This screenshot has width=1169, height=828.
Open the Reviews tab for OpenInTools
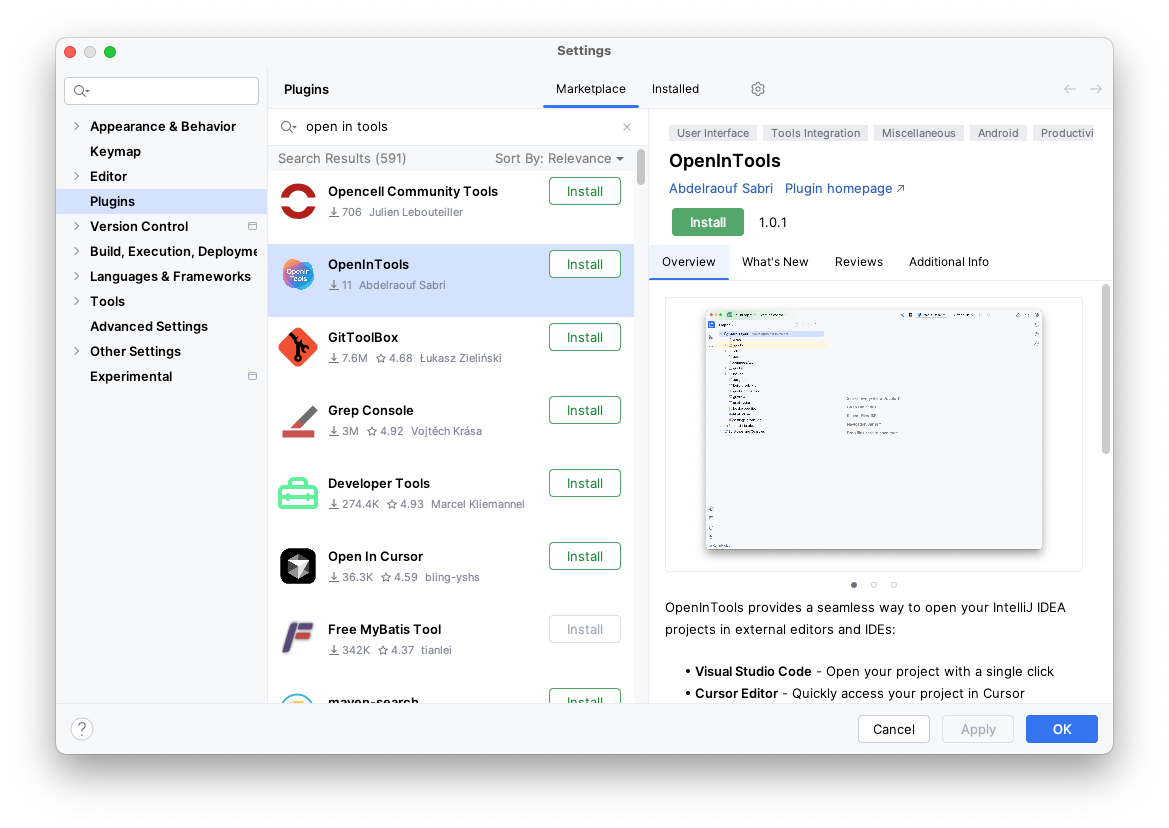858,261
